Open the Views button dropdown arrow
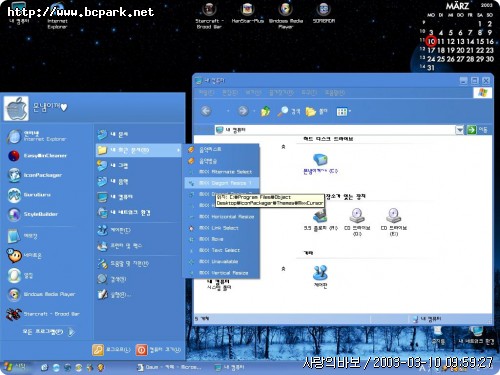Image resolution: width=500 pixels, height=375 pixels. 350,111
